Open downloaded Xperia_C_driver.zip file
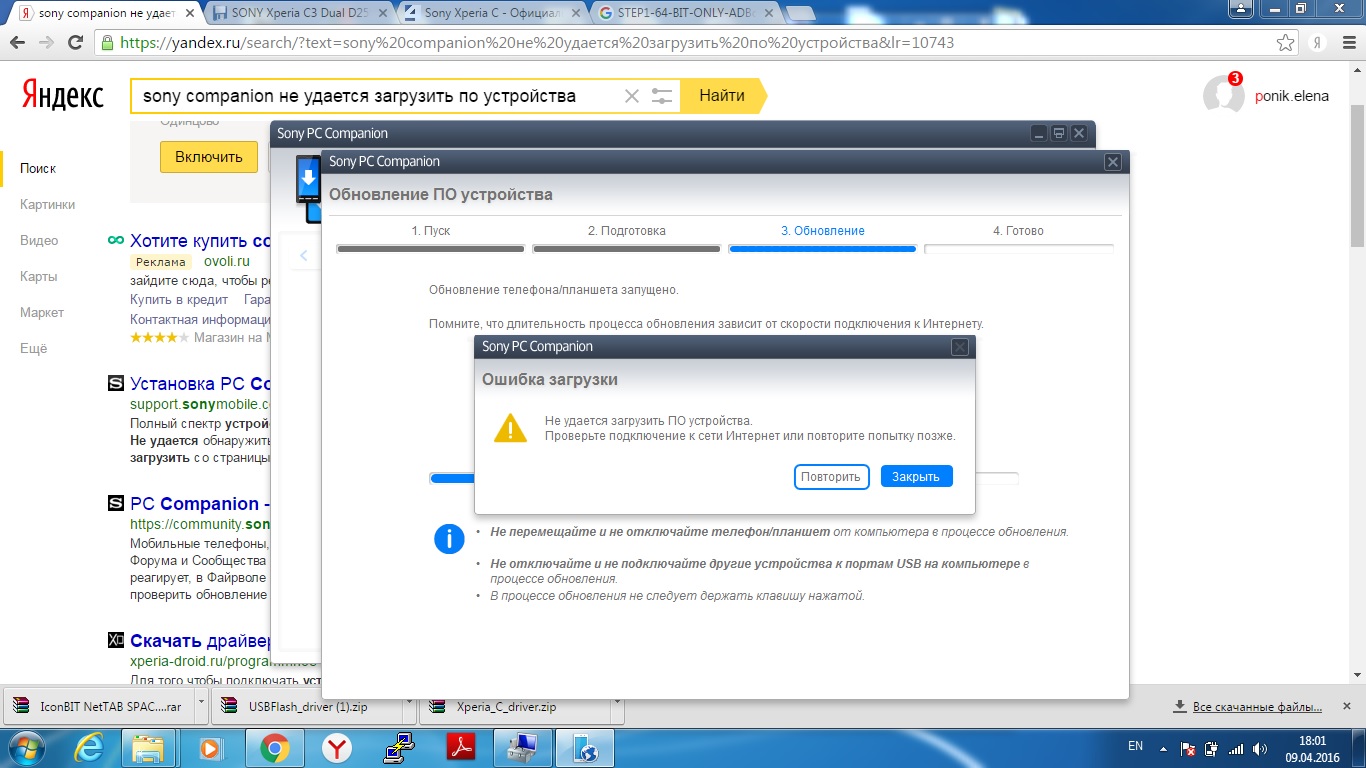The width and height of the screenshot is (1366, 768). point(516,706)
